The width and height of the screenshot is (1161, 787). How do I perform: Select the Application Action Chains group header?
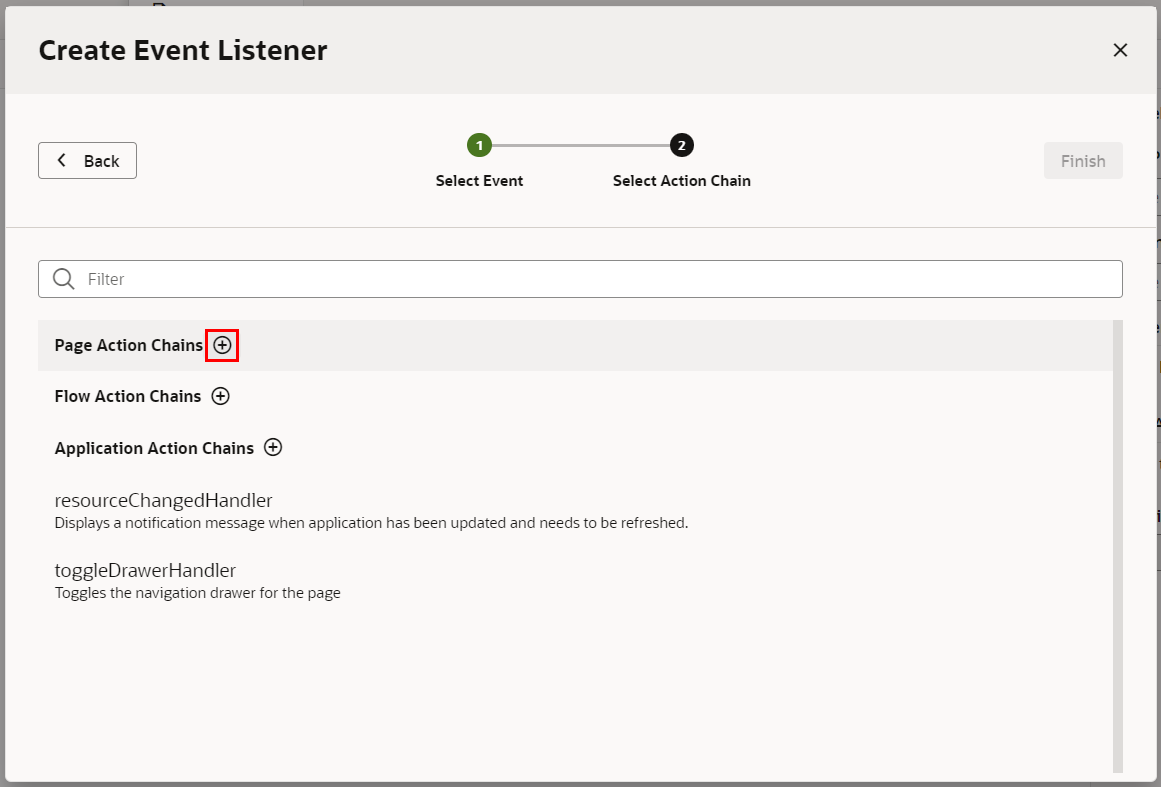(154, 448)
